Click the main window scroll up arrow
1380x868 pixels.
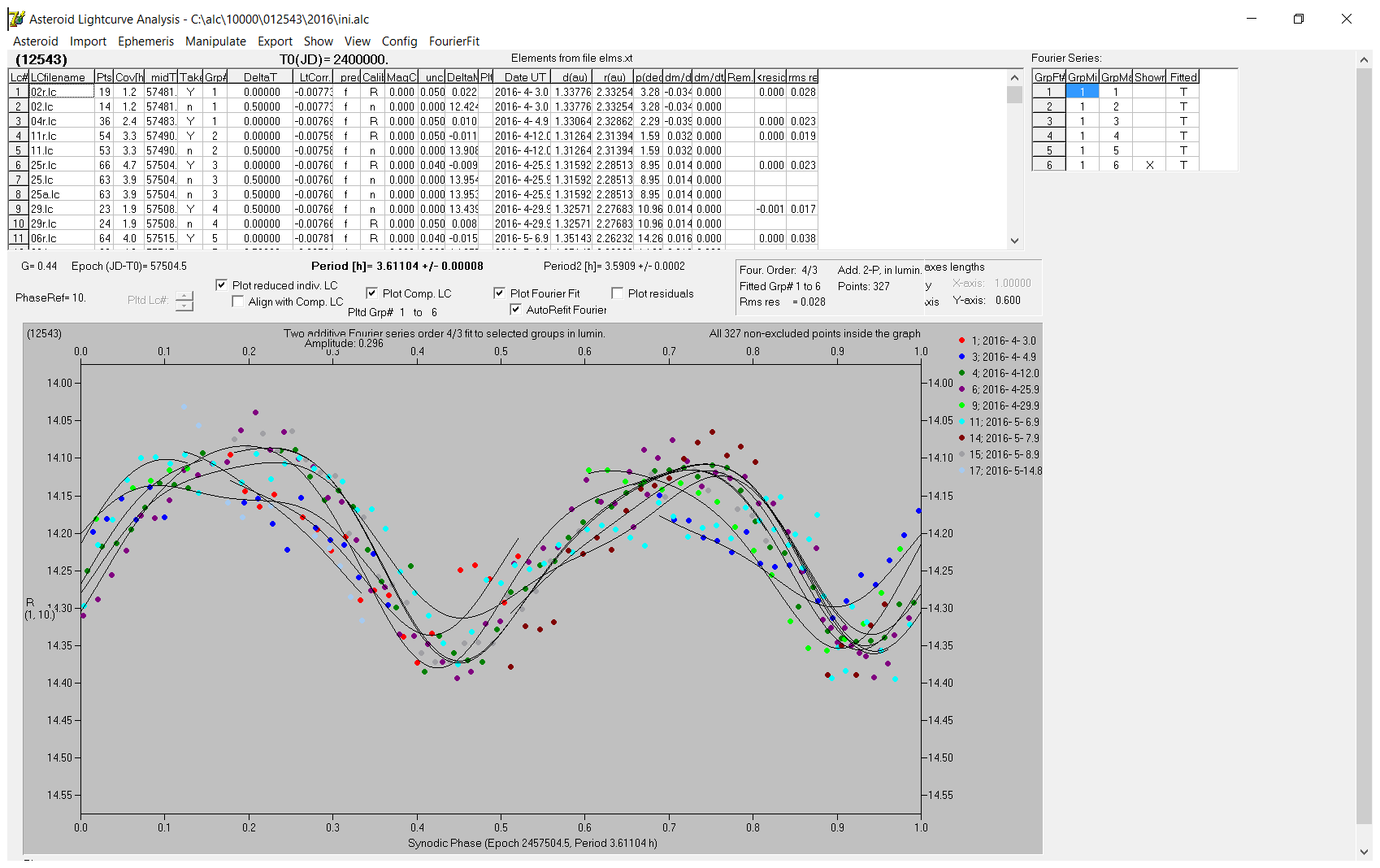(1364, 59)
